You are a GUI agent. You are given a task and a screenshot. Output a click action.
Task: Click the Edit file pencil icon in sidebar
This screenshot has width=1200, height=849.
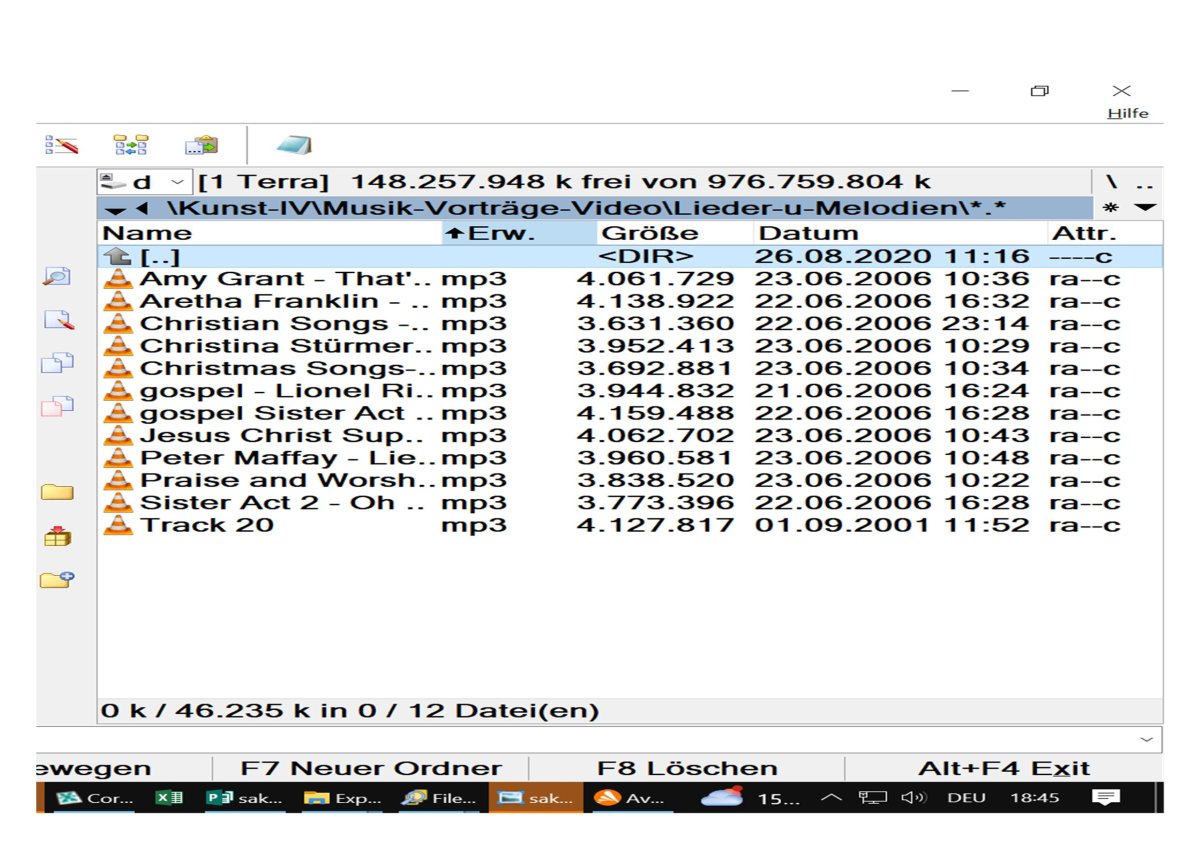click(x=57, y=320)
